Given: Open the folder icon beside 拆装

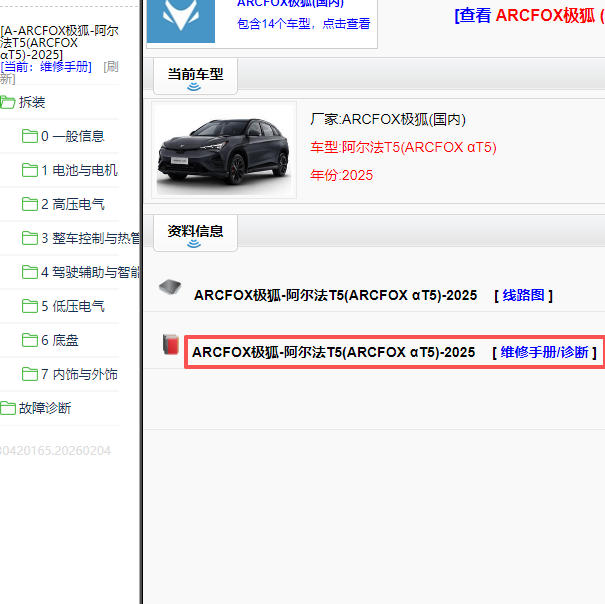Looking at the screenshot, I should pyautogui.click(x=7, y=102).
